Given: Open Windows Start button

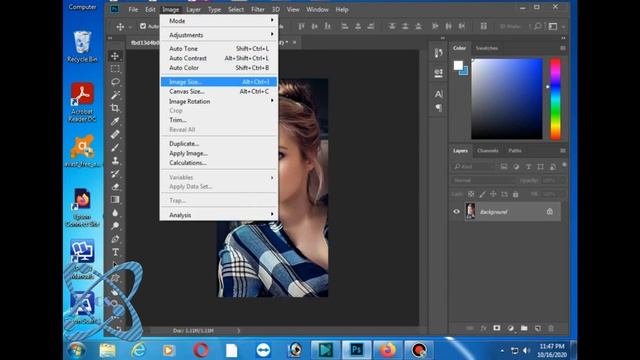Looking at the screenshot, I should pyautogui.click(x=76, y=350).
